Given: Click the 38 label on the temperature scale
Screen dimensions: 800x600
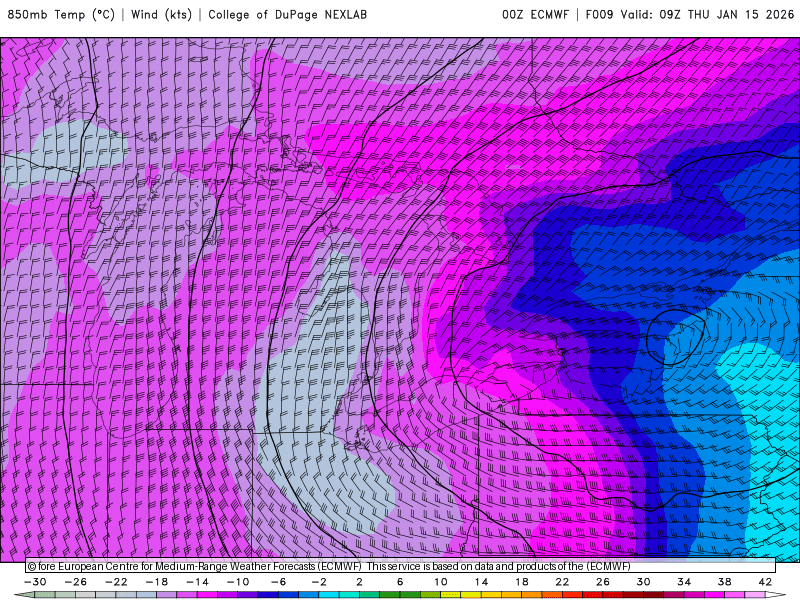Looking at the screenshot, I should pos(724,582).
